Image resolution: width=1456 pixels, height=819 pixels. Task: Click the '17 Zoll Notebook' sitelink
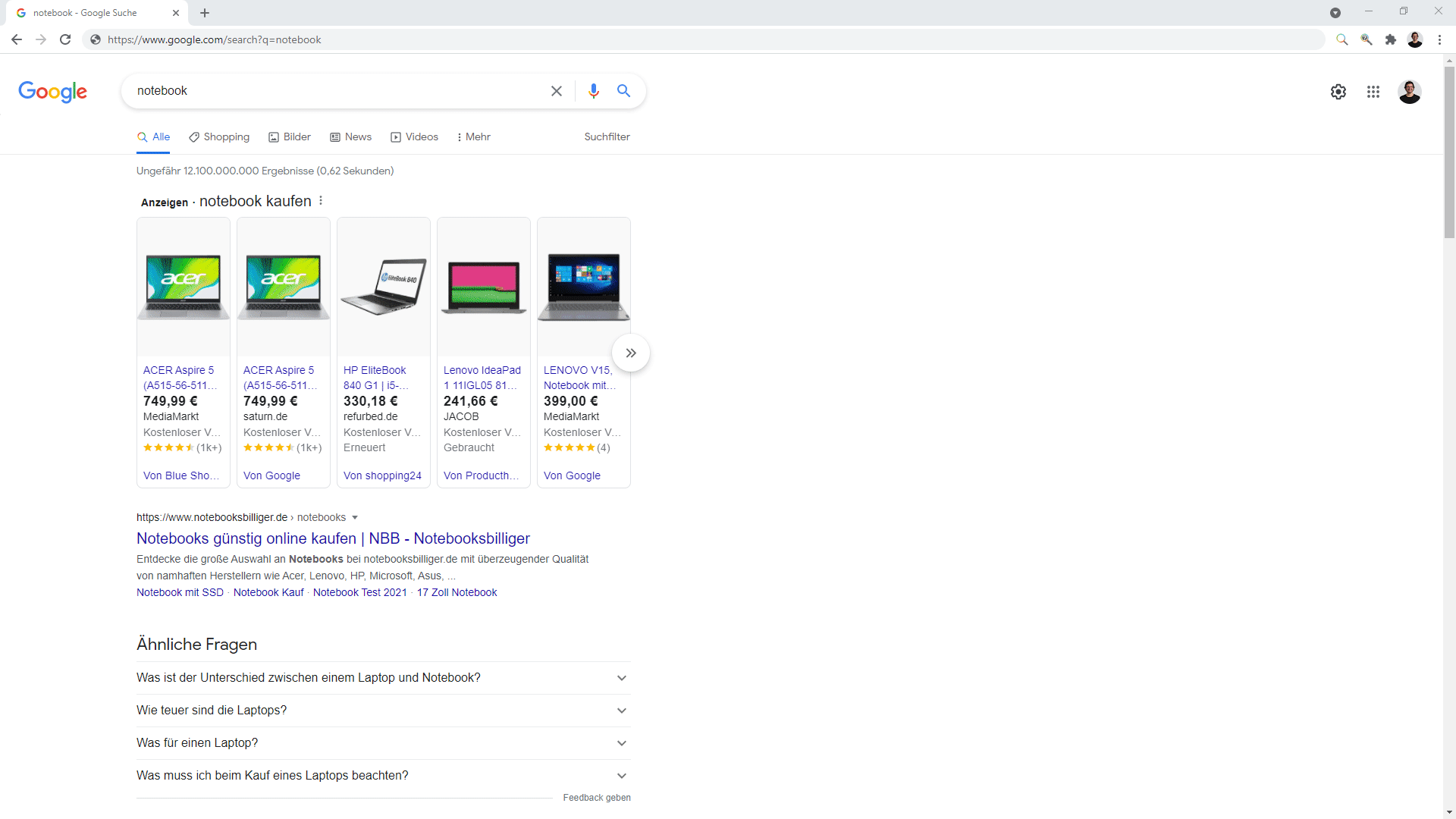click(457, 592)
